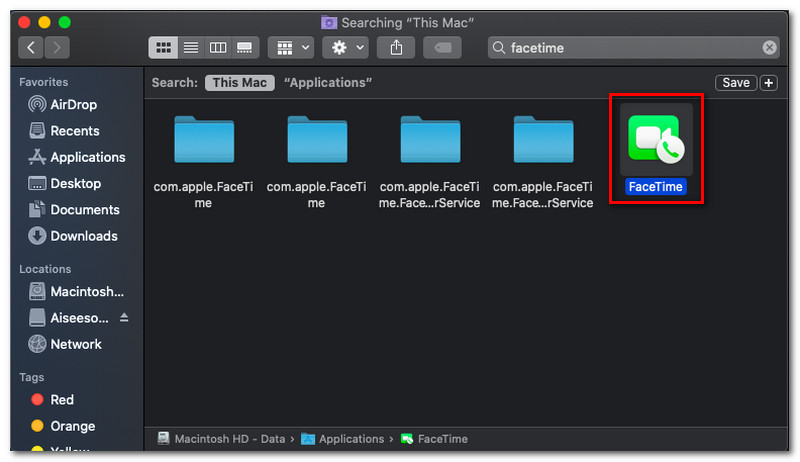Click the window title proxy folder icon

(x=329, y=22)
